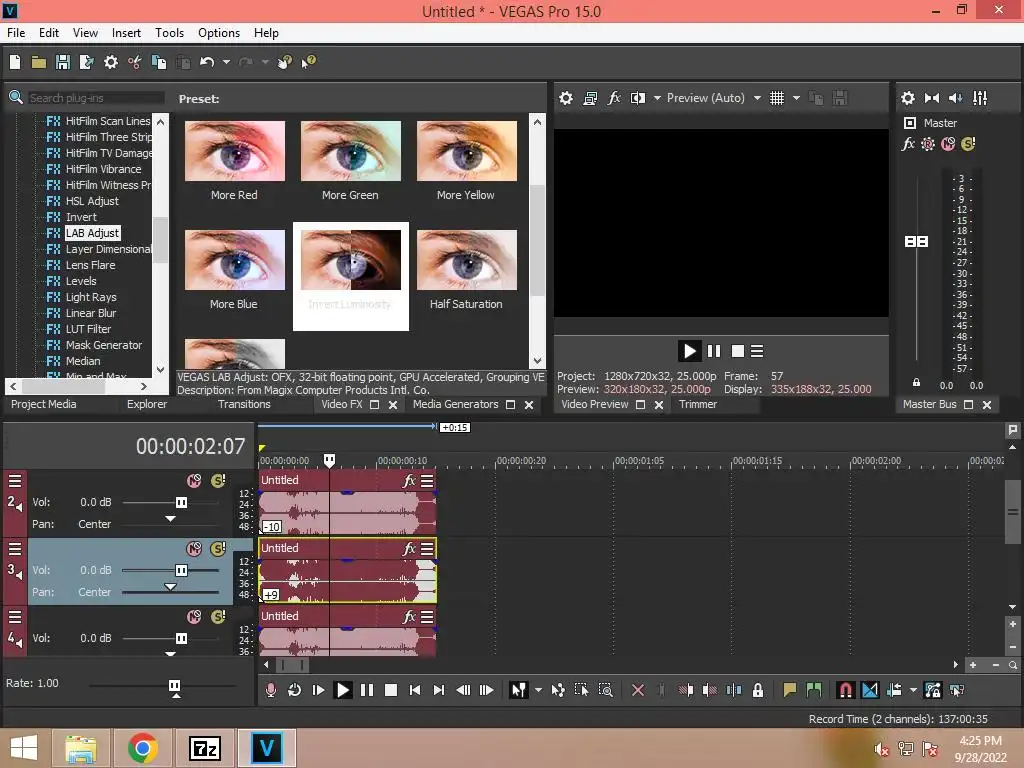Toggle Lock Envelopes to Events

tap(933, 690)
